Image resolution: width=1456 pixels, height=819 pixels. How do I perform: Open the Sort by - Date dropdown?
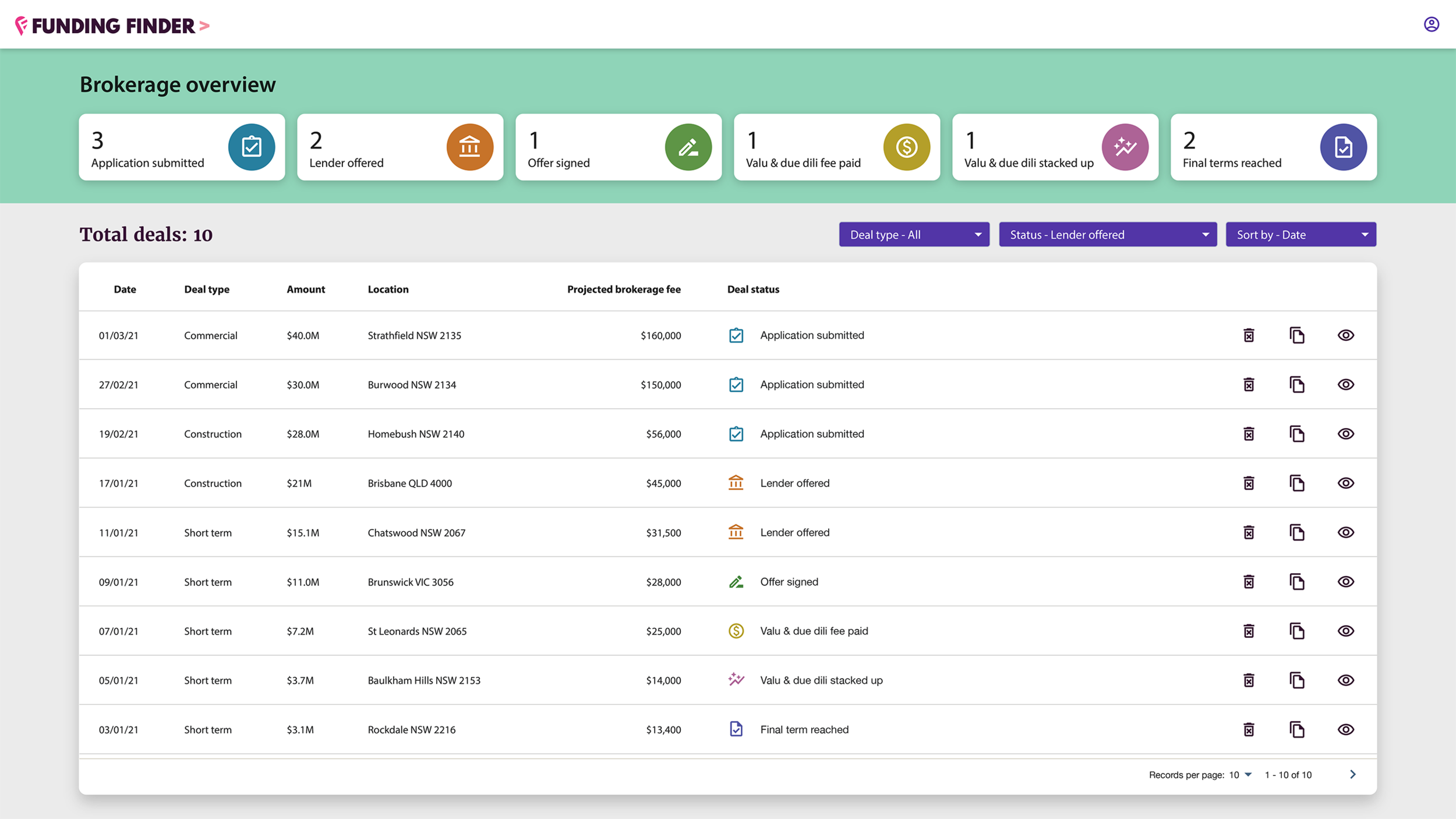[x=1301, y=234]
